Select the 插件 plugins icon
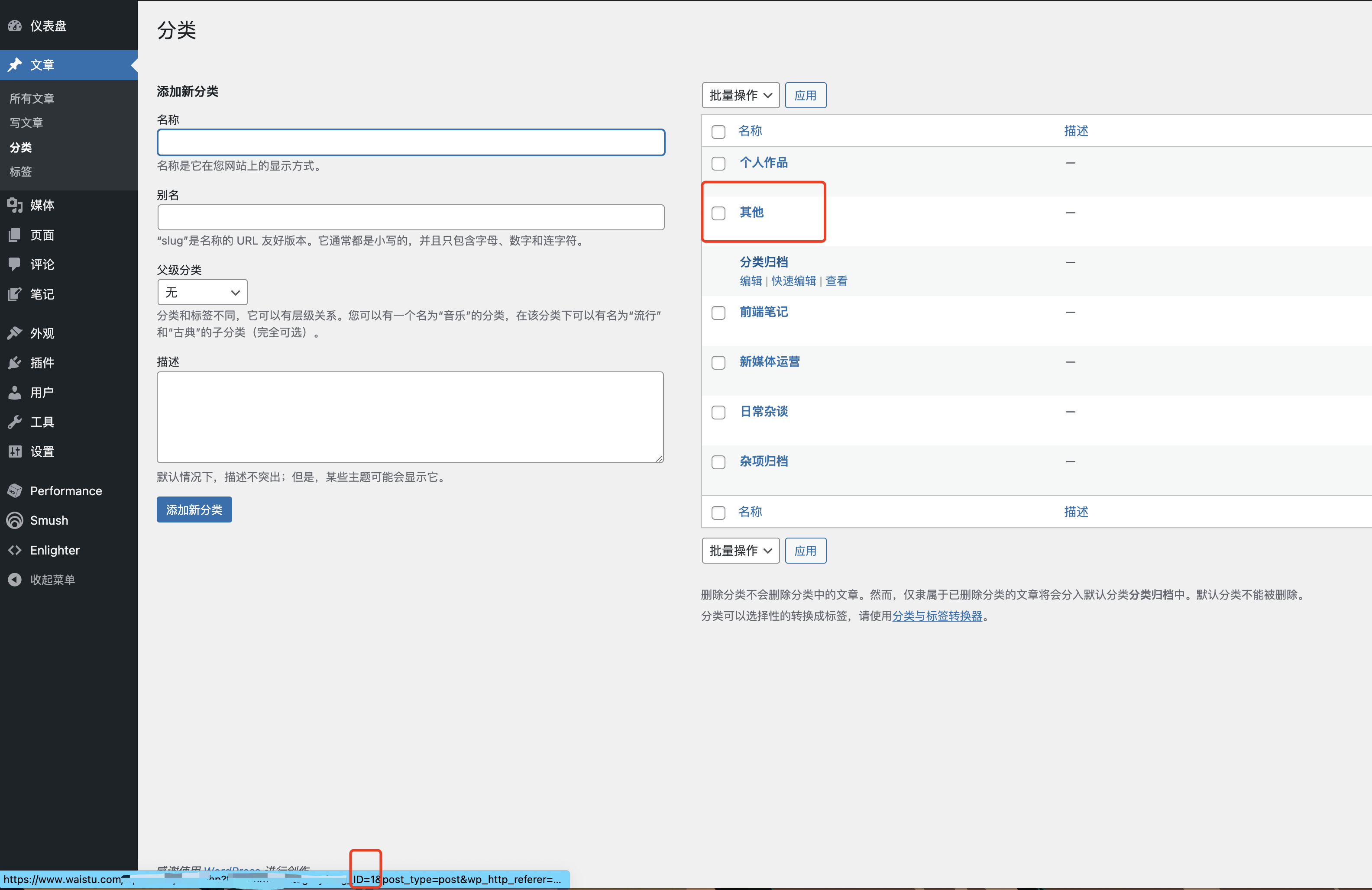Screen dimensions: 1372x890 pos(14,363)
